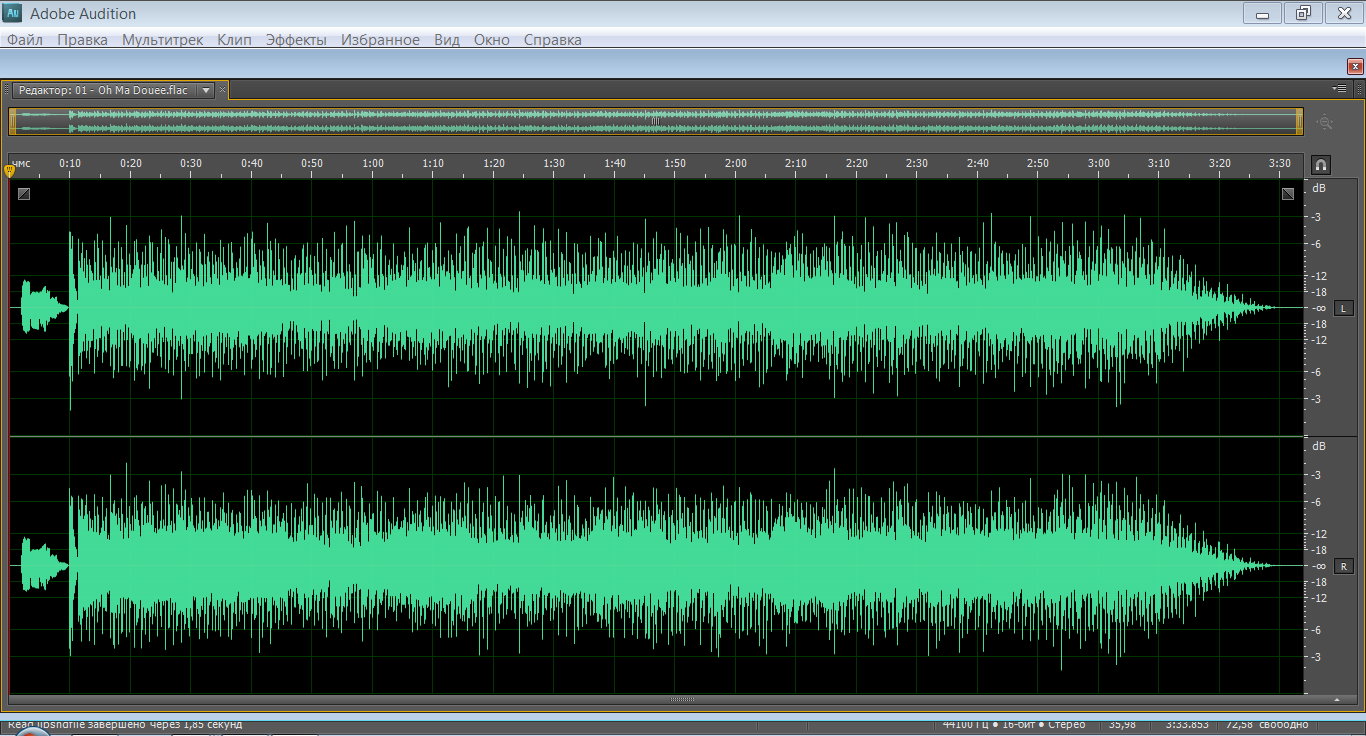Toggle the left channel L button
The image size is (1366, 736).
(1343, 309)
